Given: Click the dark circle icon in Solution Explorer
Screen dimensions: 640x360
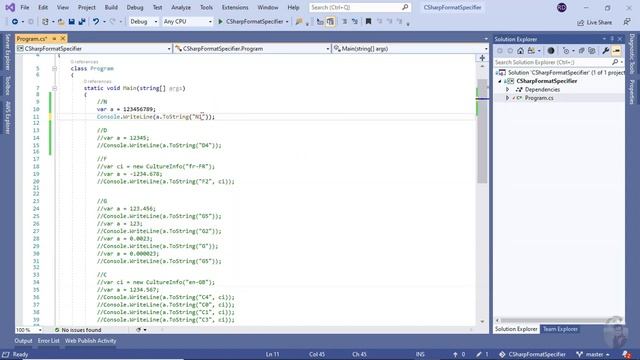Looking at the screenshot, I should point(551,51).
